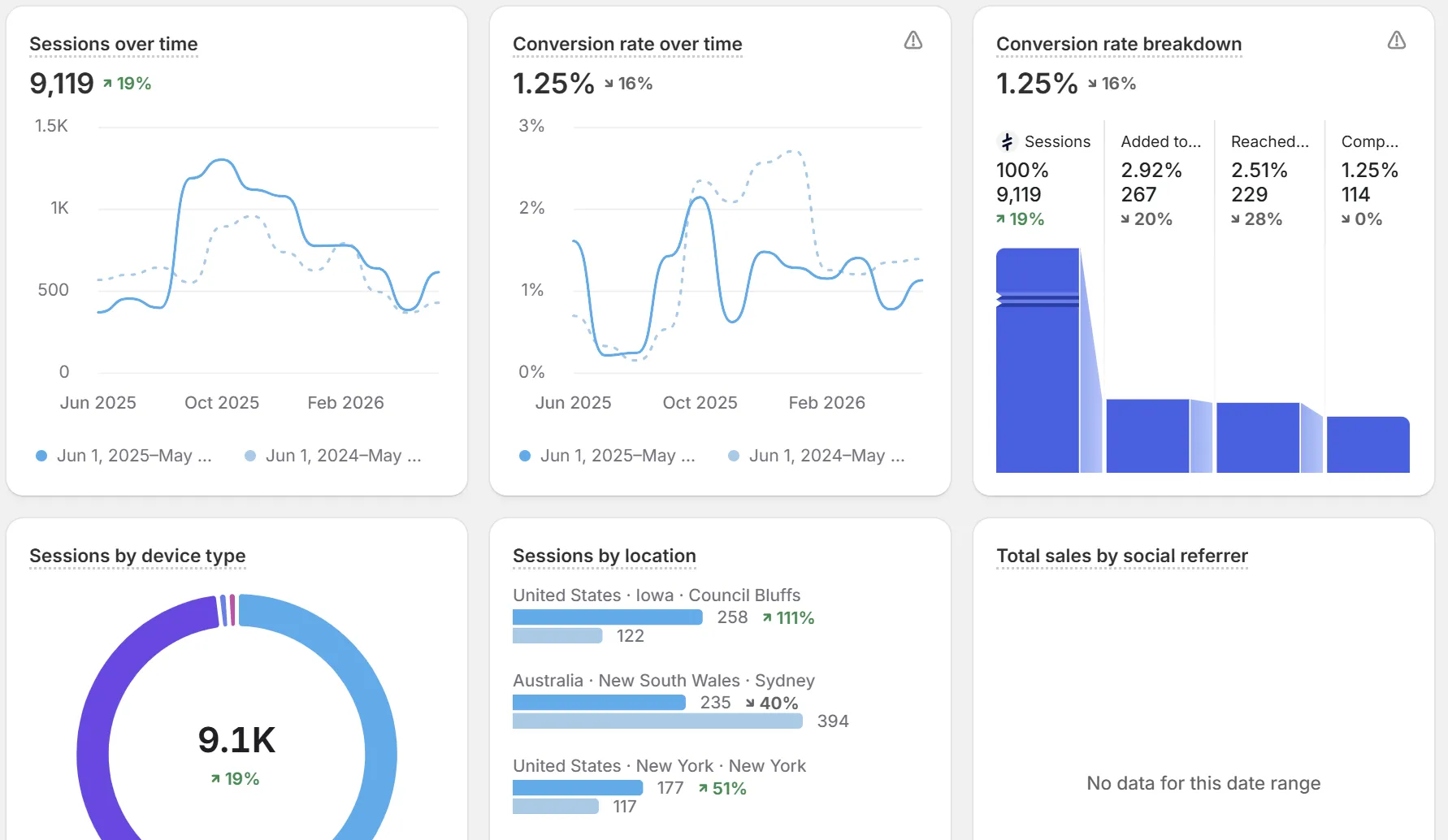The height and width of the screenshot is (840, 1448).
Task: Toggle Jun 1, 2024 legend in Conversion rate chart
Action: (x=816, y=456)
